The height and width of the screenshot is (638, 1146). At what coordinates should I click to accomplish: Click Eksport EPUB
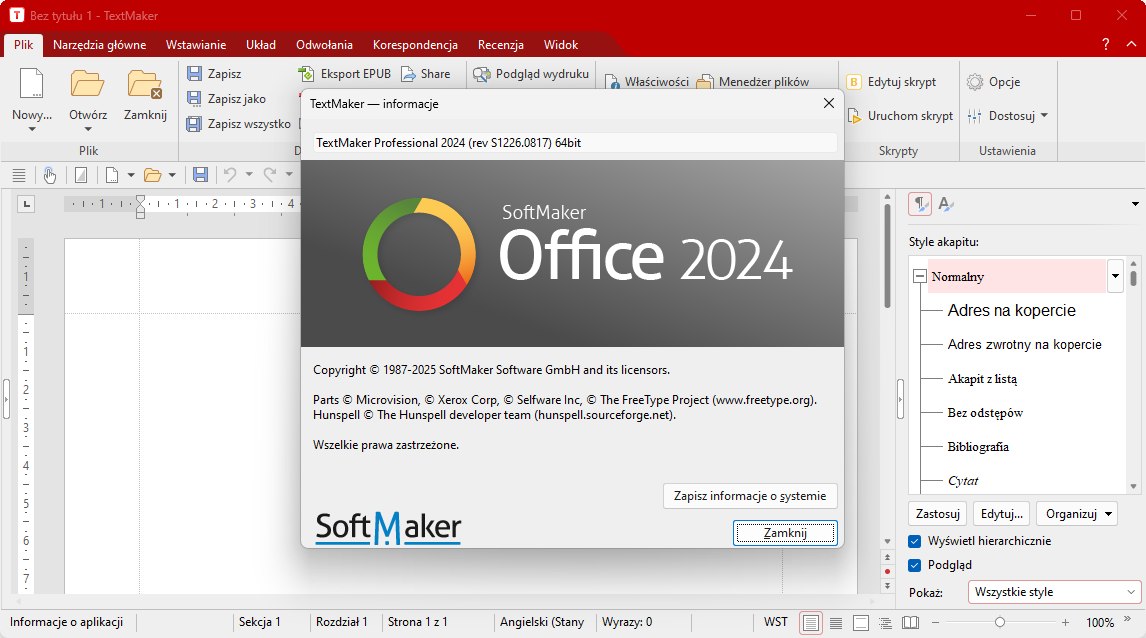pyautogui.click(x=344, y=74)
